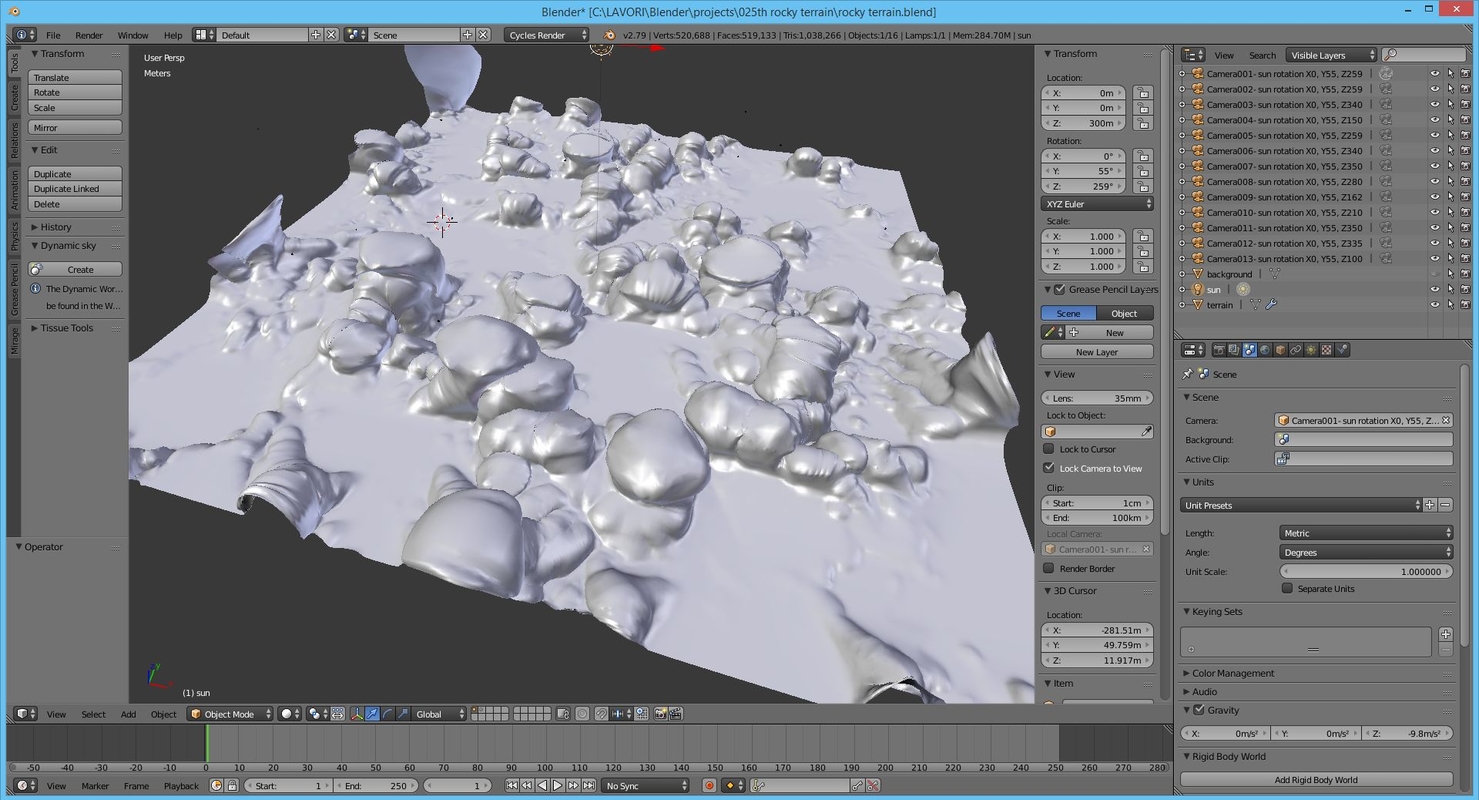Adjust the Unit Scale slider value
Image resolution: width=1479 pixels, height=800 pixels.
(x=1365, y=571)
